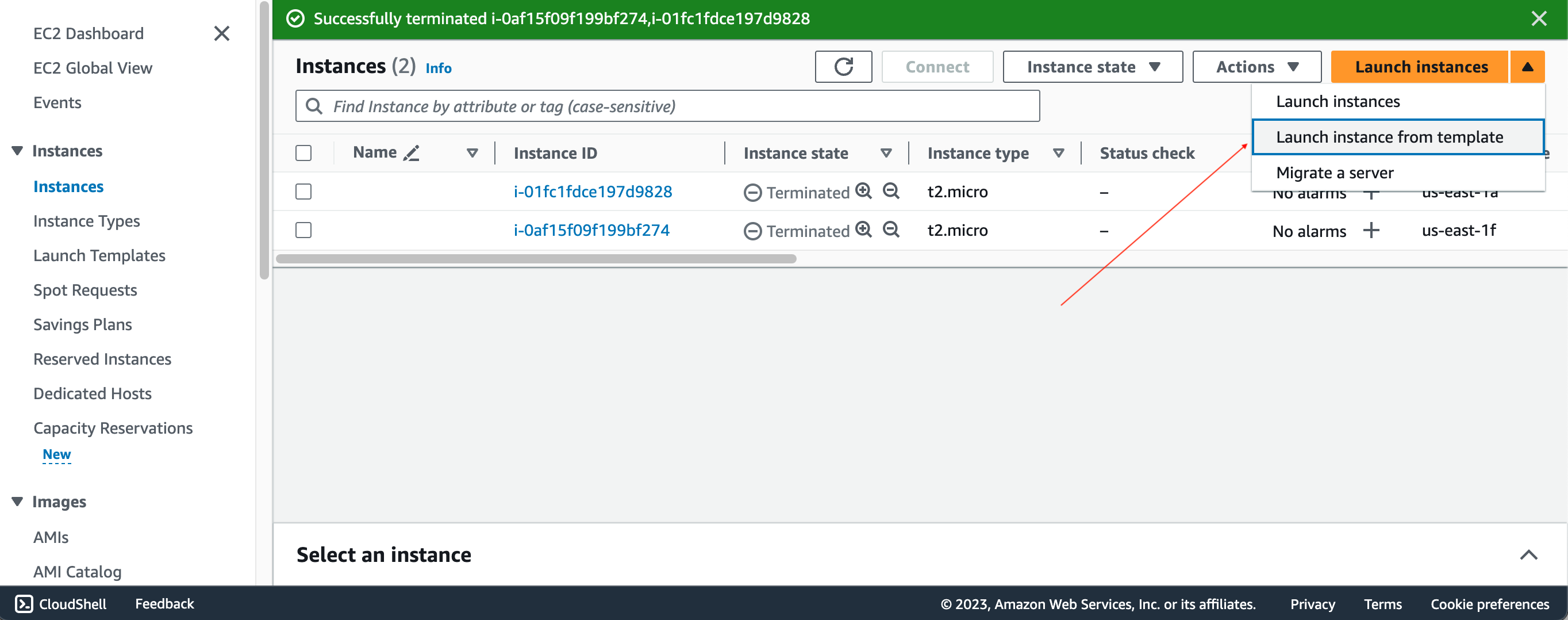The width and height of the screenshot is (1568, 620).
Task: Click zoom-in filter icon for i-01fc1fdce197d9828 row
Action: pos(864,190)
